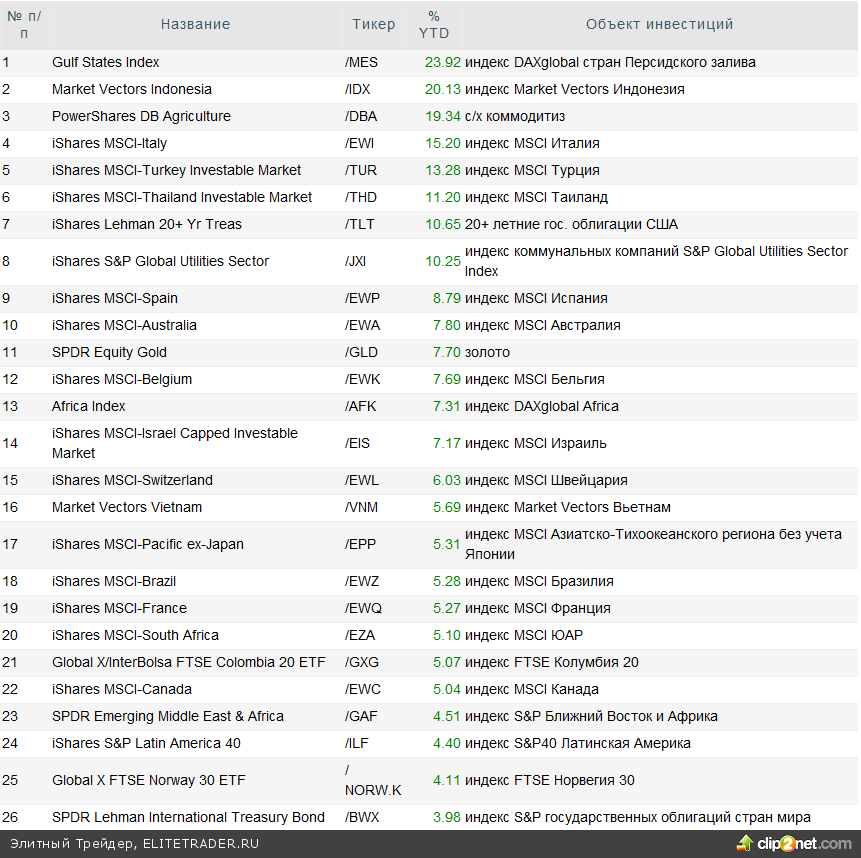861x858 pixels.
Task: Click the /BWX ticker cell
Action: click(362, 817)
